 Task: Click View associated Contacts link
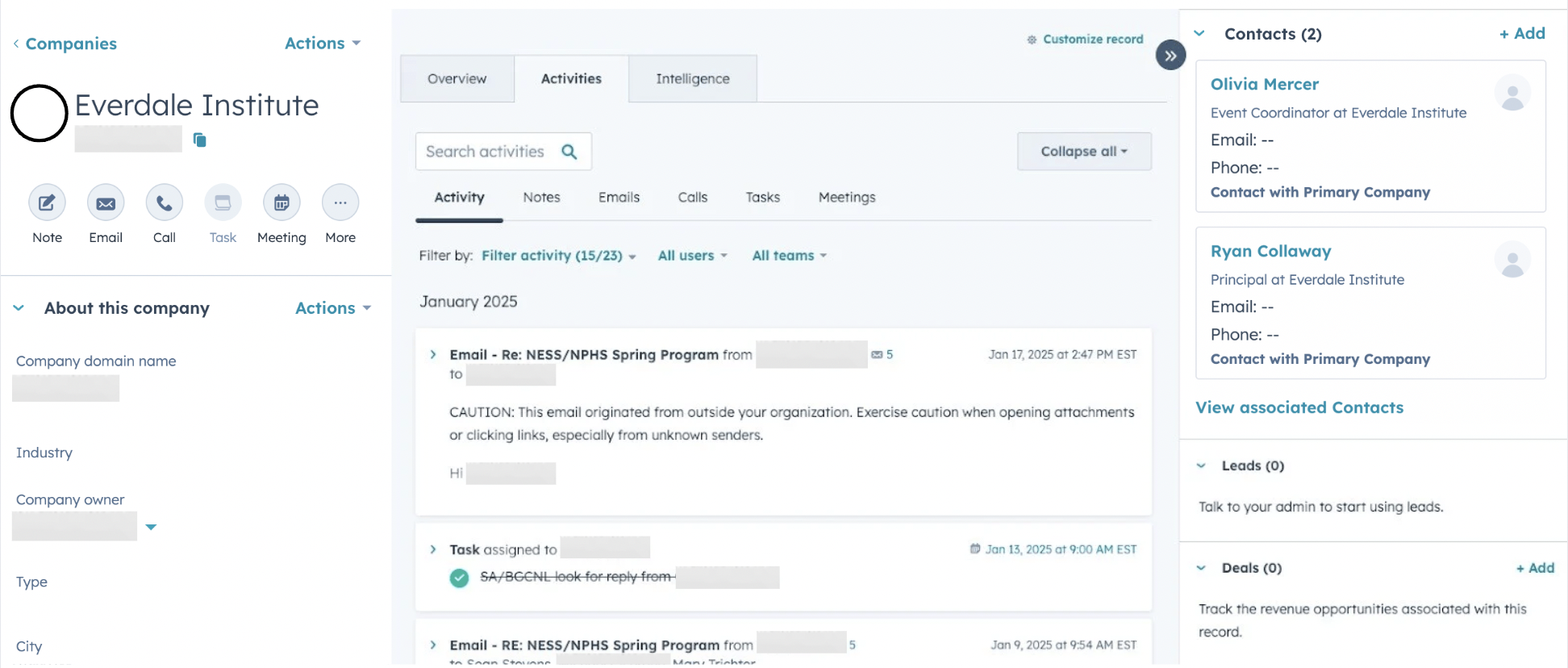(1299, 407)
